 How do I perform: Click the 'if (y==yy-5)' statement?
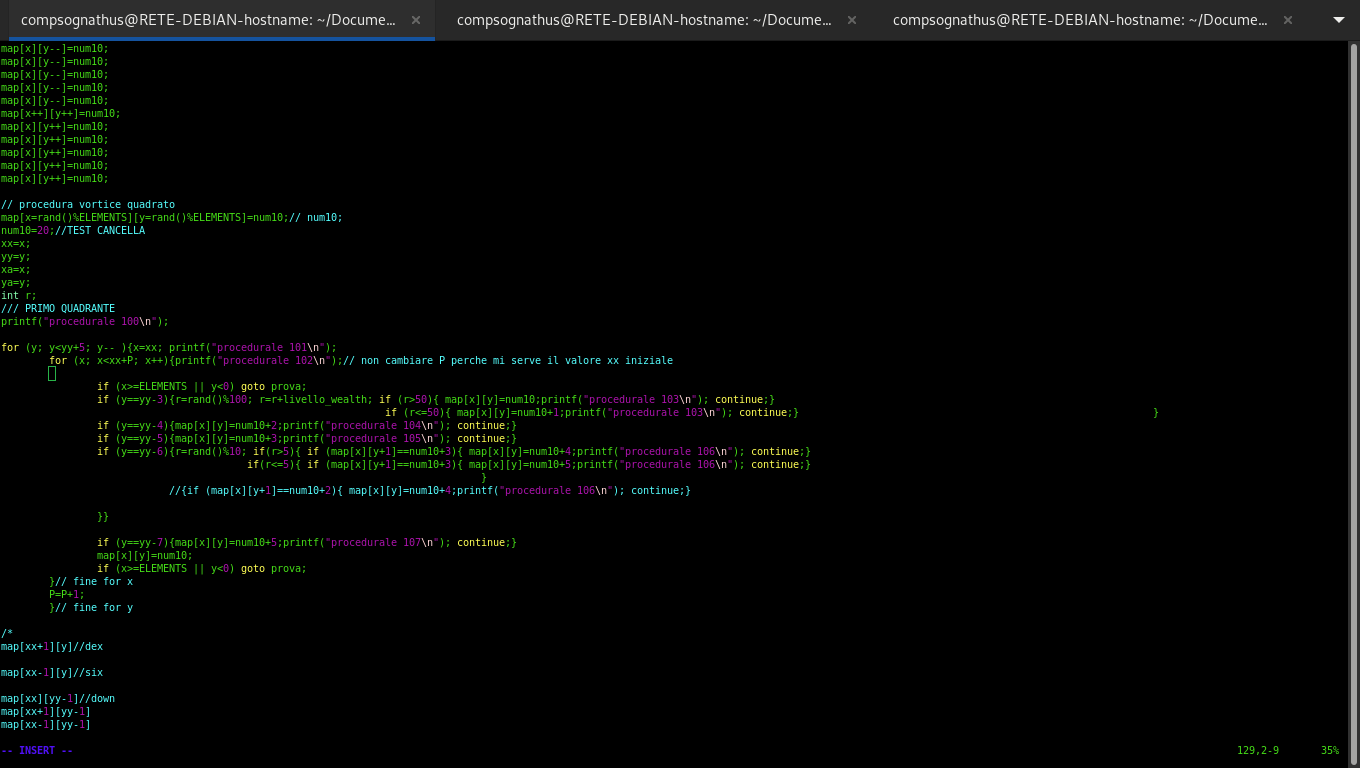click(307, 438)
